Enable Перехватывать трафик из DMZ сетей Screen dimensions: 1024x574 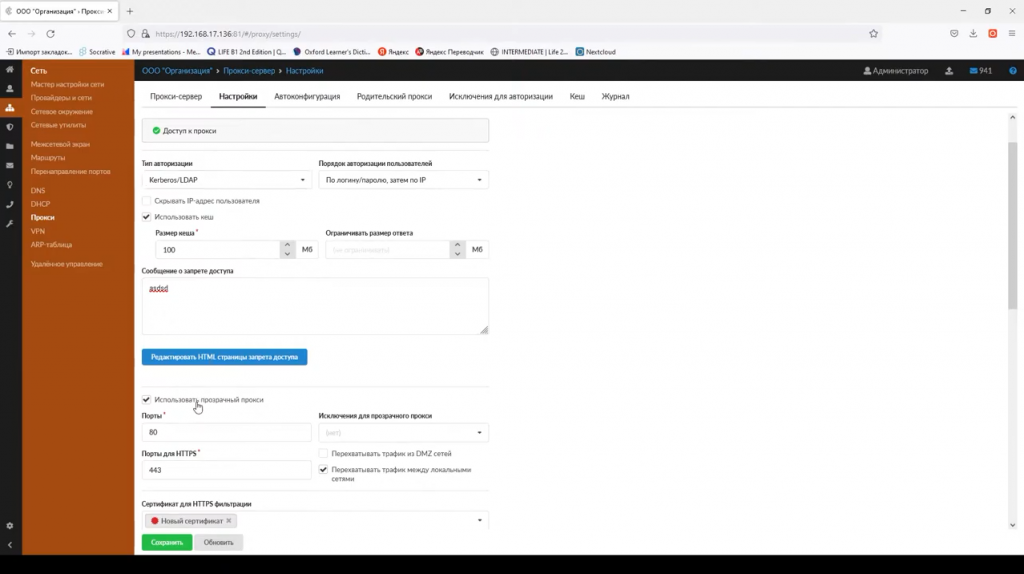323,453
